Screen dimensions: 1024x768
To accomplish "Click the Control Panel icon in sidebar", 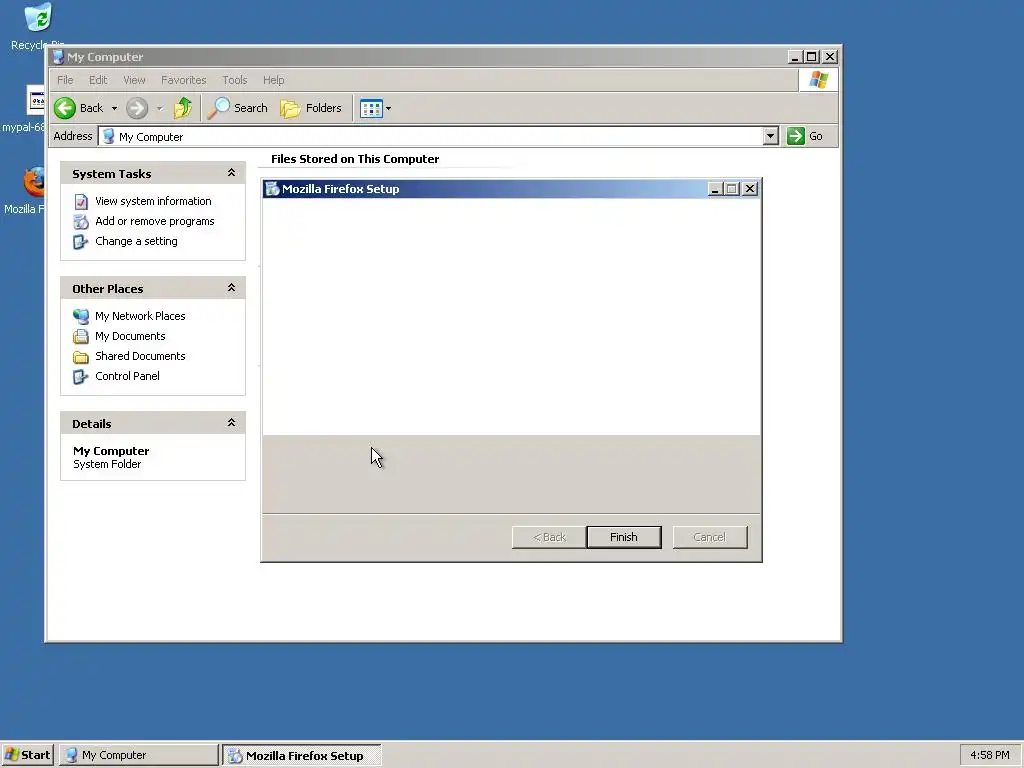I will (80, 377).
